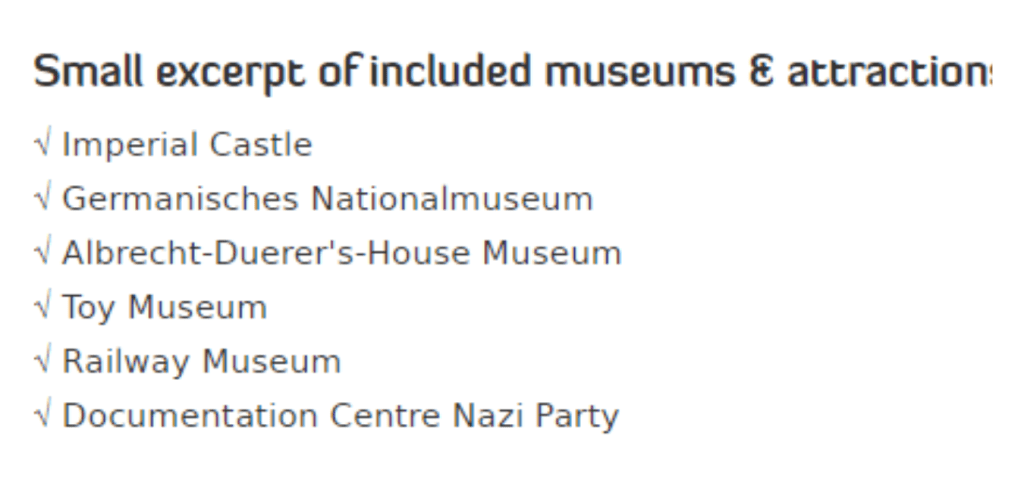This screenshot has height=493, width=1024.
Task: Click the word "Nationalmuseum" in the second item
Action: point(452,200)
